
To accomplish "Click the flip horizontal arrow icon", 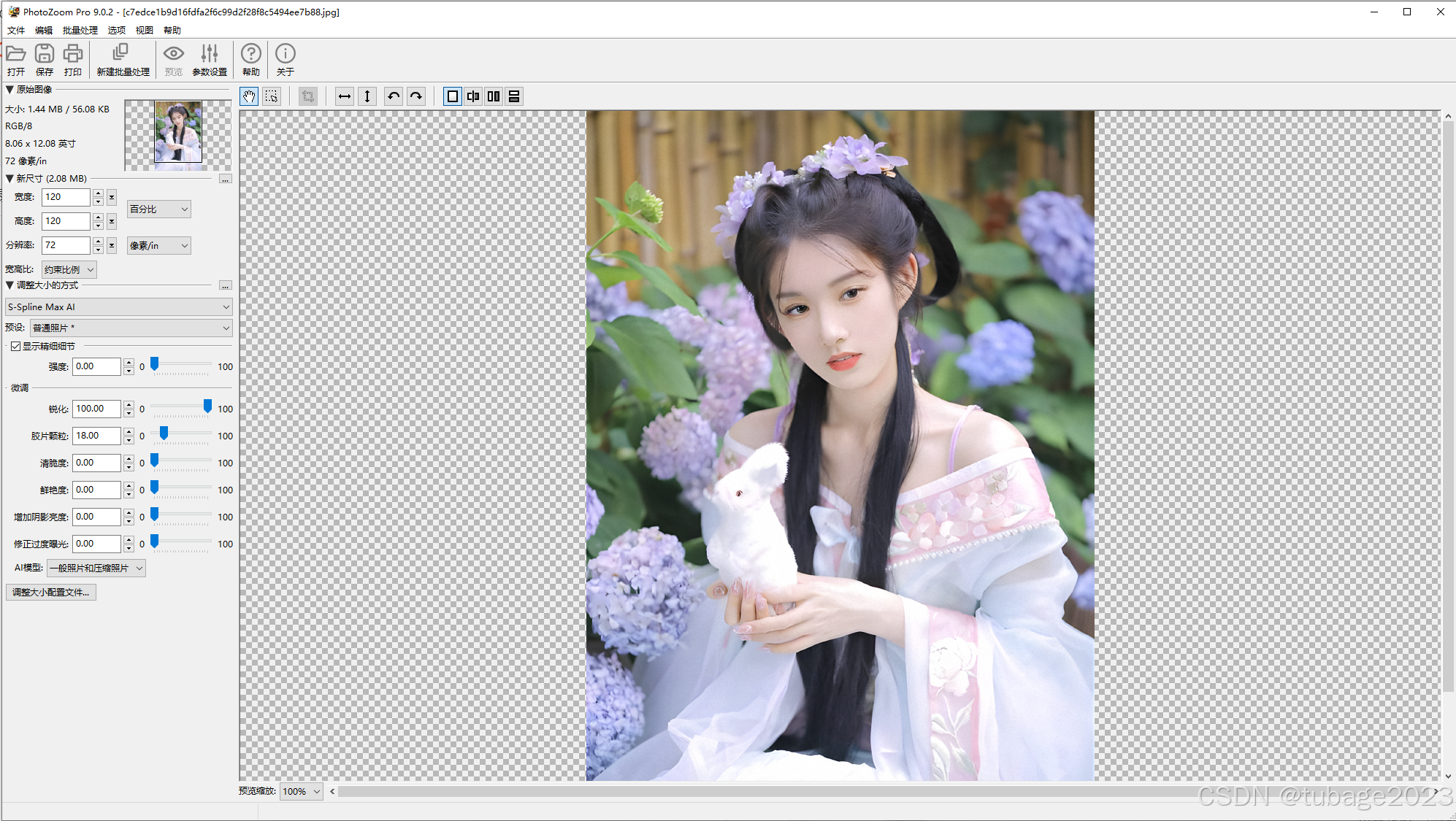I will (345, 96).
